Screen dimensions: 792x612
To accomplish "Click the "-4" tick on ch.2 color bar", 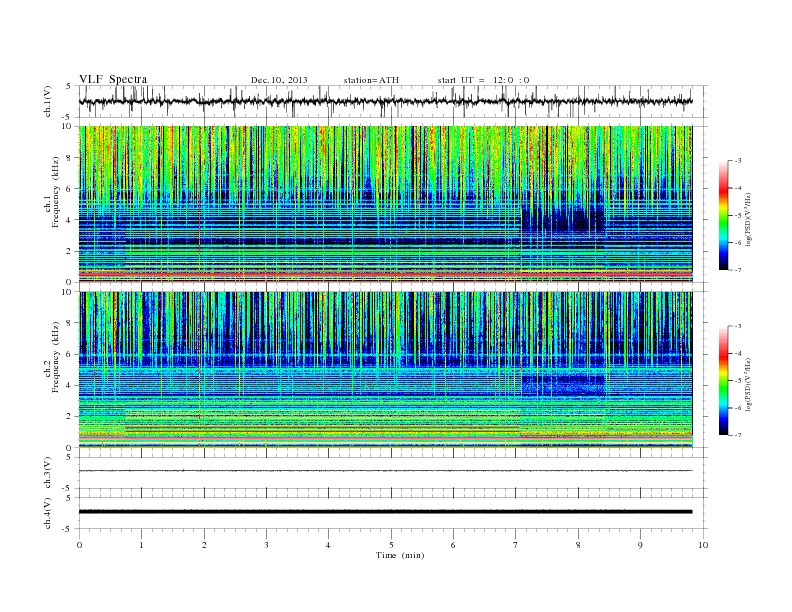I will click(737, 353).
